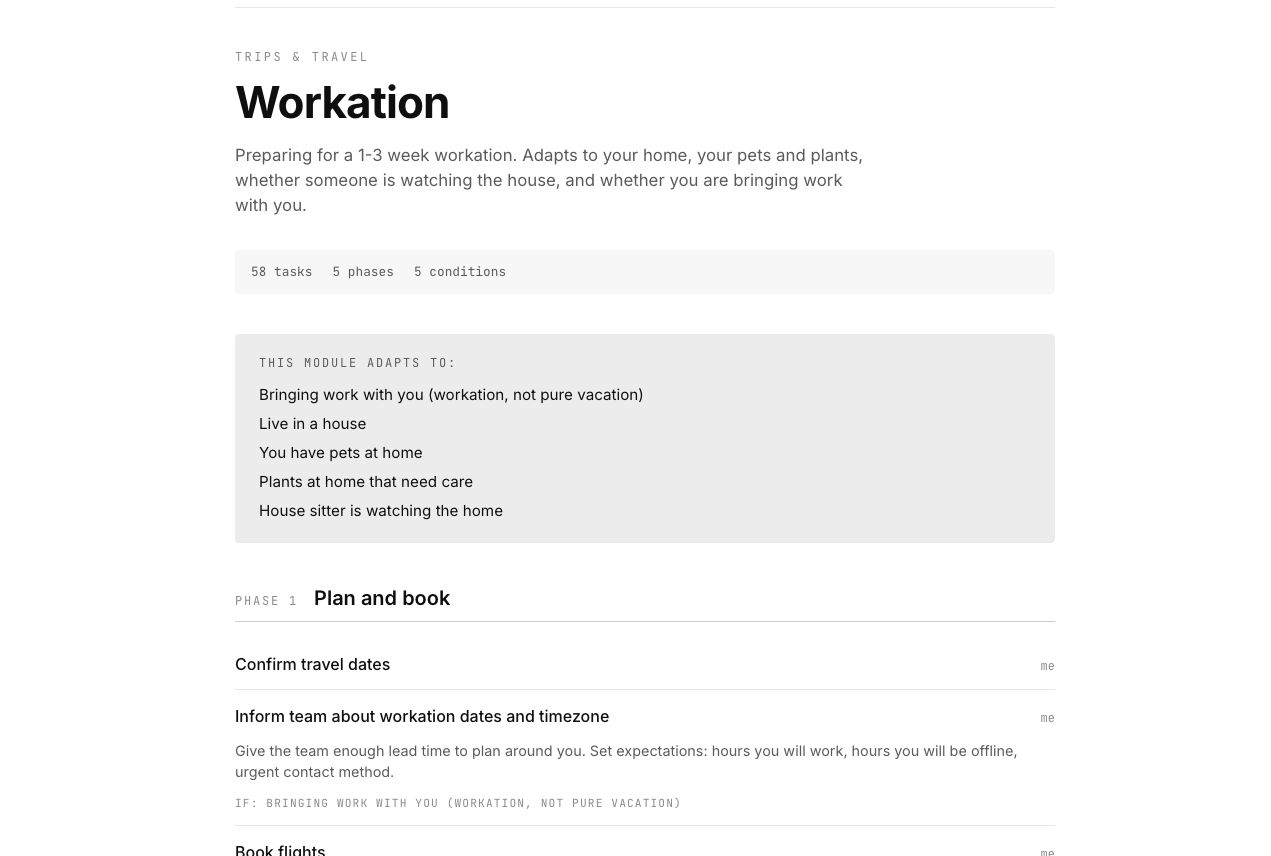Click the Phase 1 label
Image resolution: width=1271 pixels, height=856 pixels.
tap(266, 601)
